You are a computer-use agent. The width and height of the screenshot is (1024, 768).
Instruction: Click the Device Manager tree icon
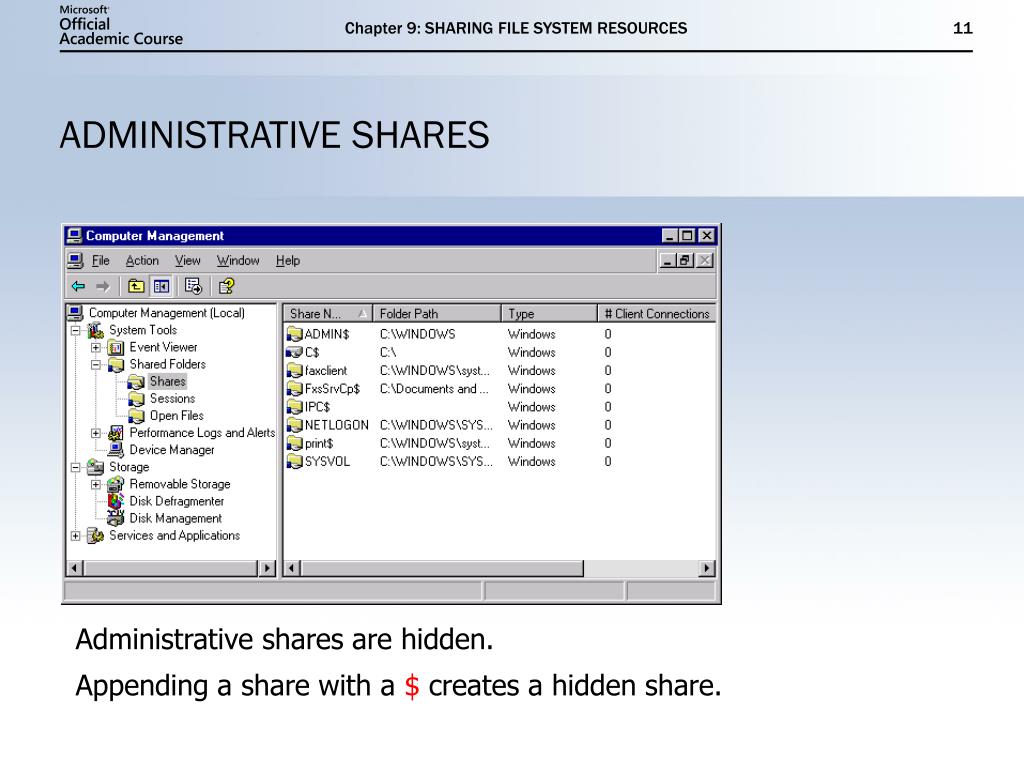pos(116,450)
